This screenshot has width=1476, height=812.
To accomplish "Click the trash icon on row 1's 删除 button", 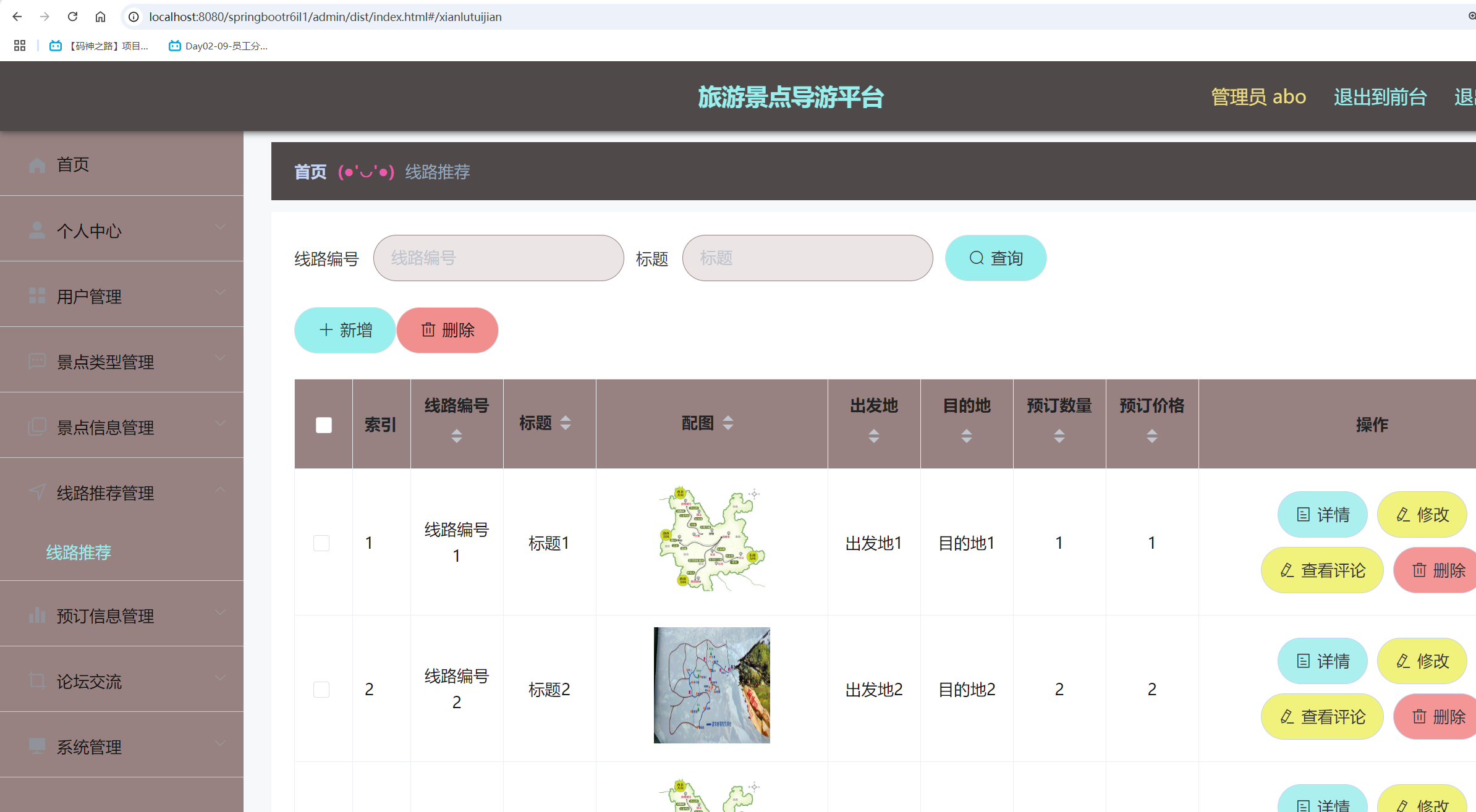I will 1419,570.
